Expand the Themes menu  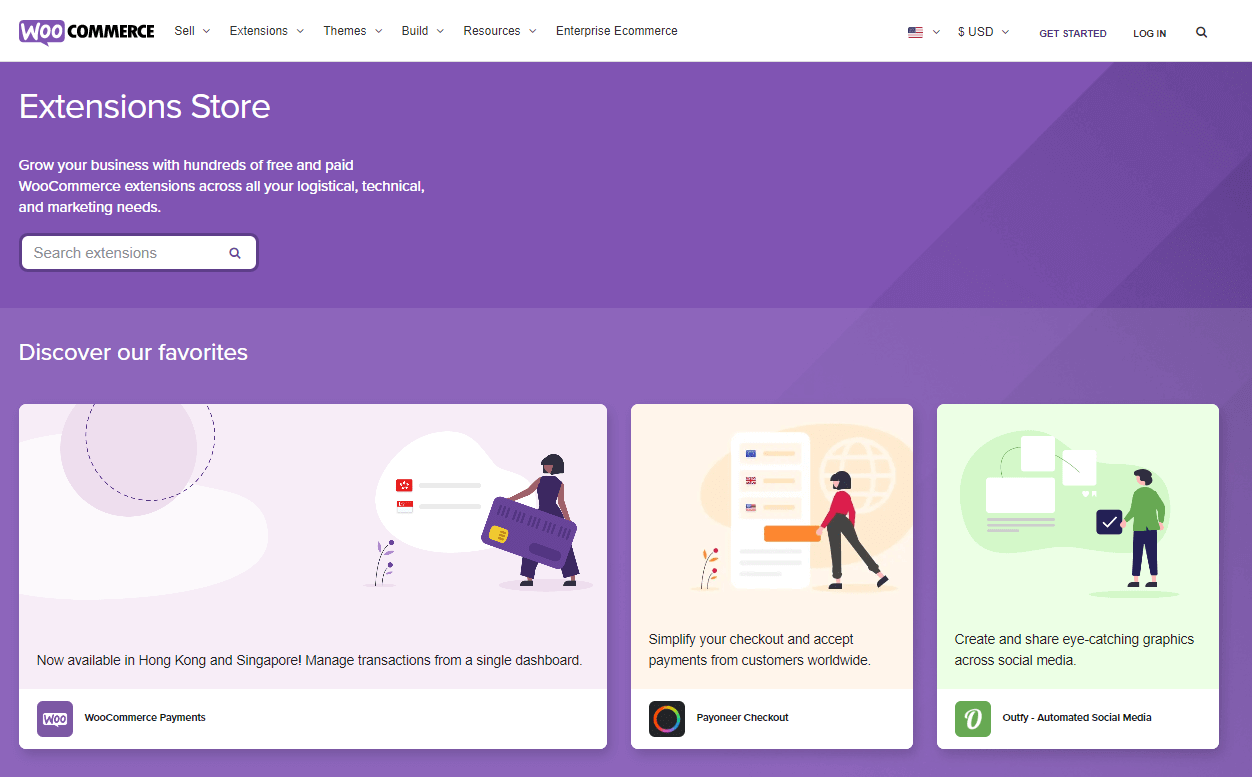coord(353,31)
